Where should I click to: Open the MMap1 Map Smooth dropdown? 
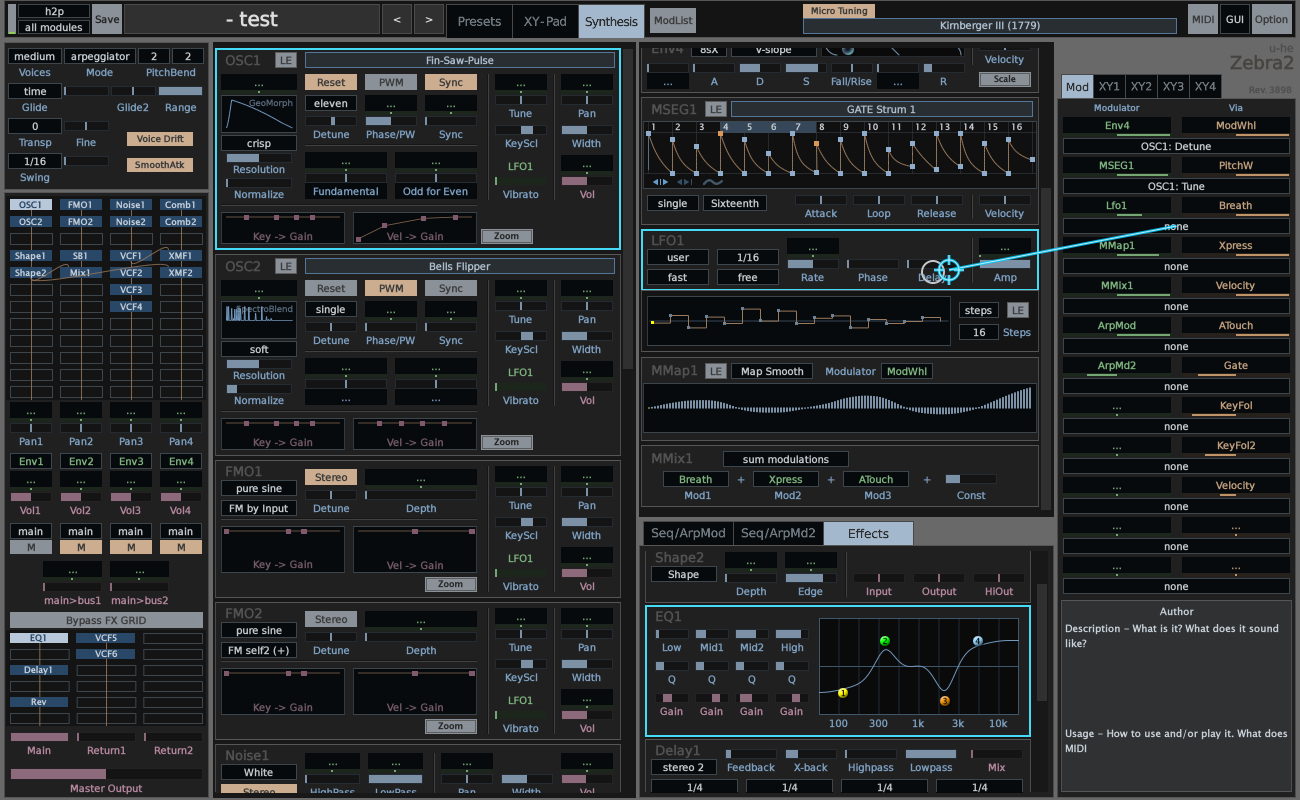(x=771, y=371)
